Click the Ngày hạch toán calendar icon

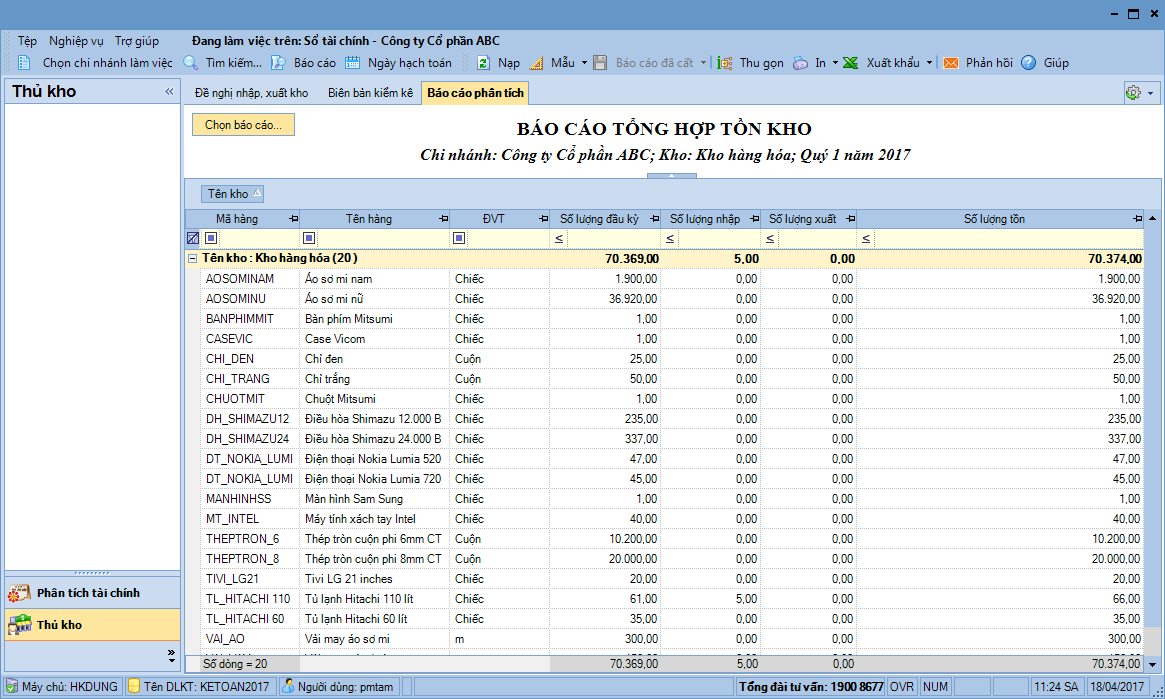(x=353, y=63)
